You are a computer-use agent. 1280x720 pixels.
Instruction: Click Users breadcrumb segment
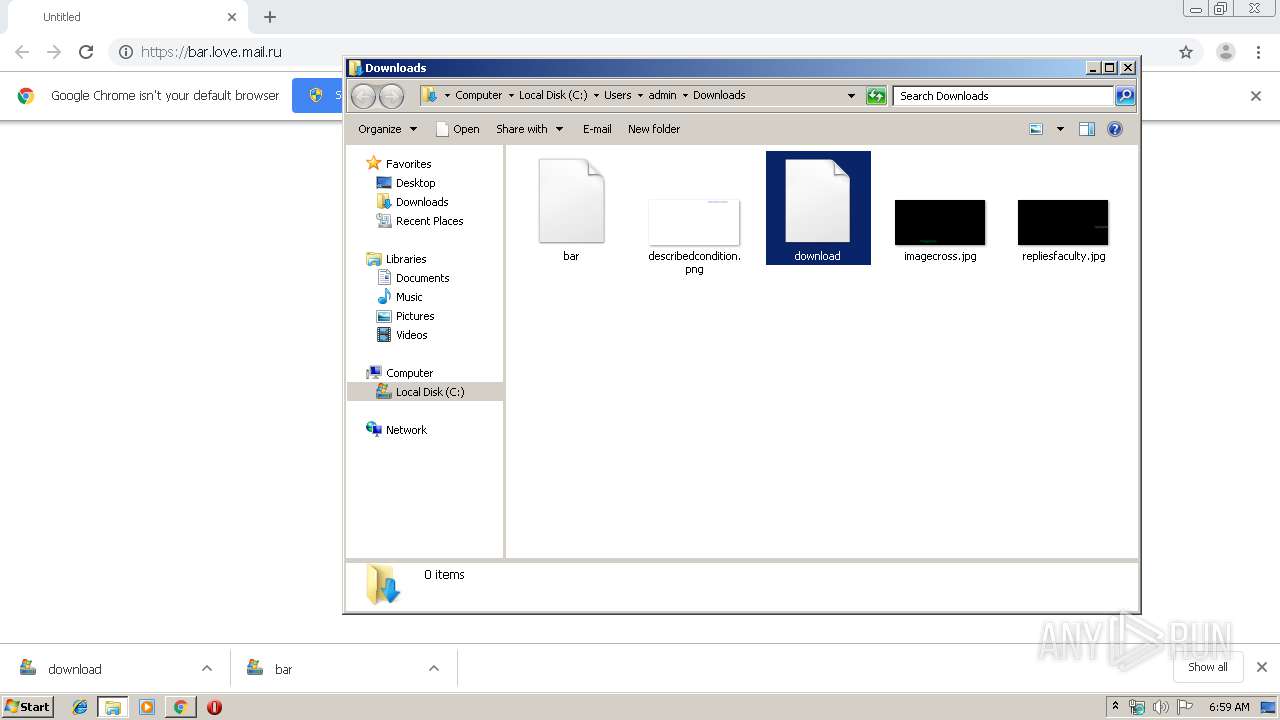pos(617,96)
